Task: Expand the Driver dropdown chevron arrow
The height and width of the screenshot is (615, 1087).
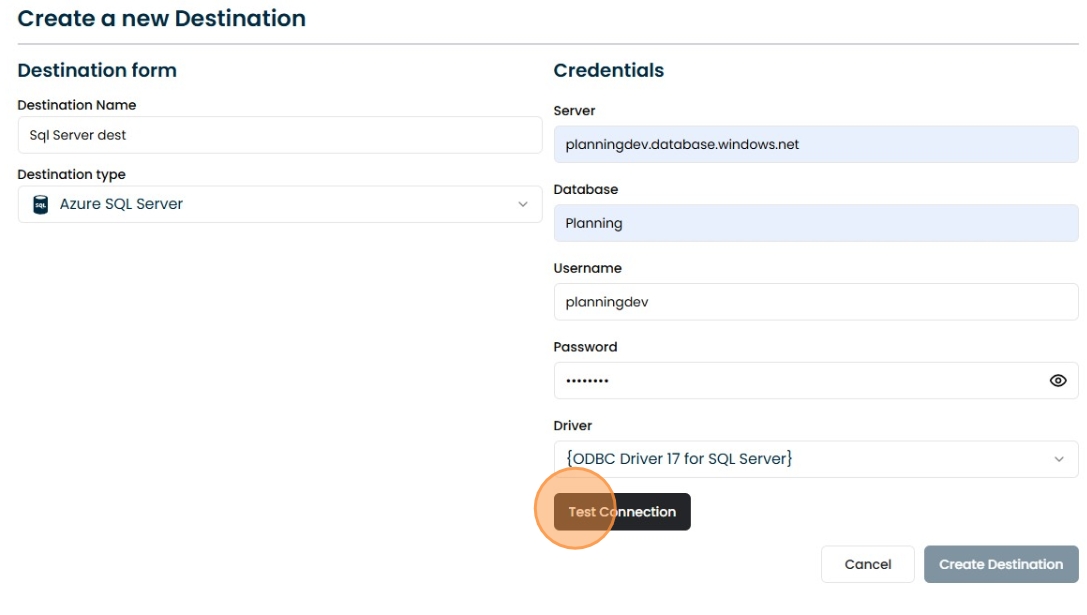Action: [1058, 460]
